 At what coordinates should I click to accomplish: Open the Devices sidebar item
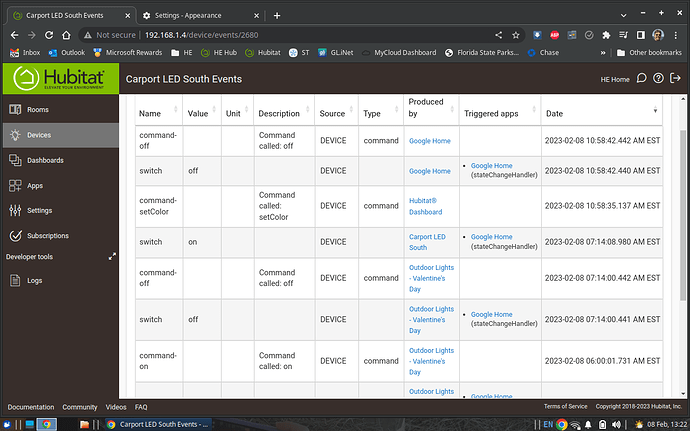coord(60,135)
